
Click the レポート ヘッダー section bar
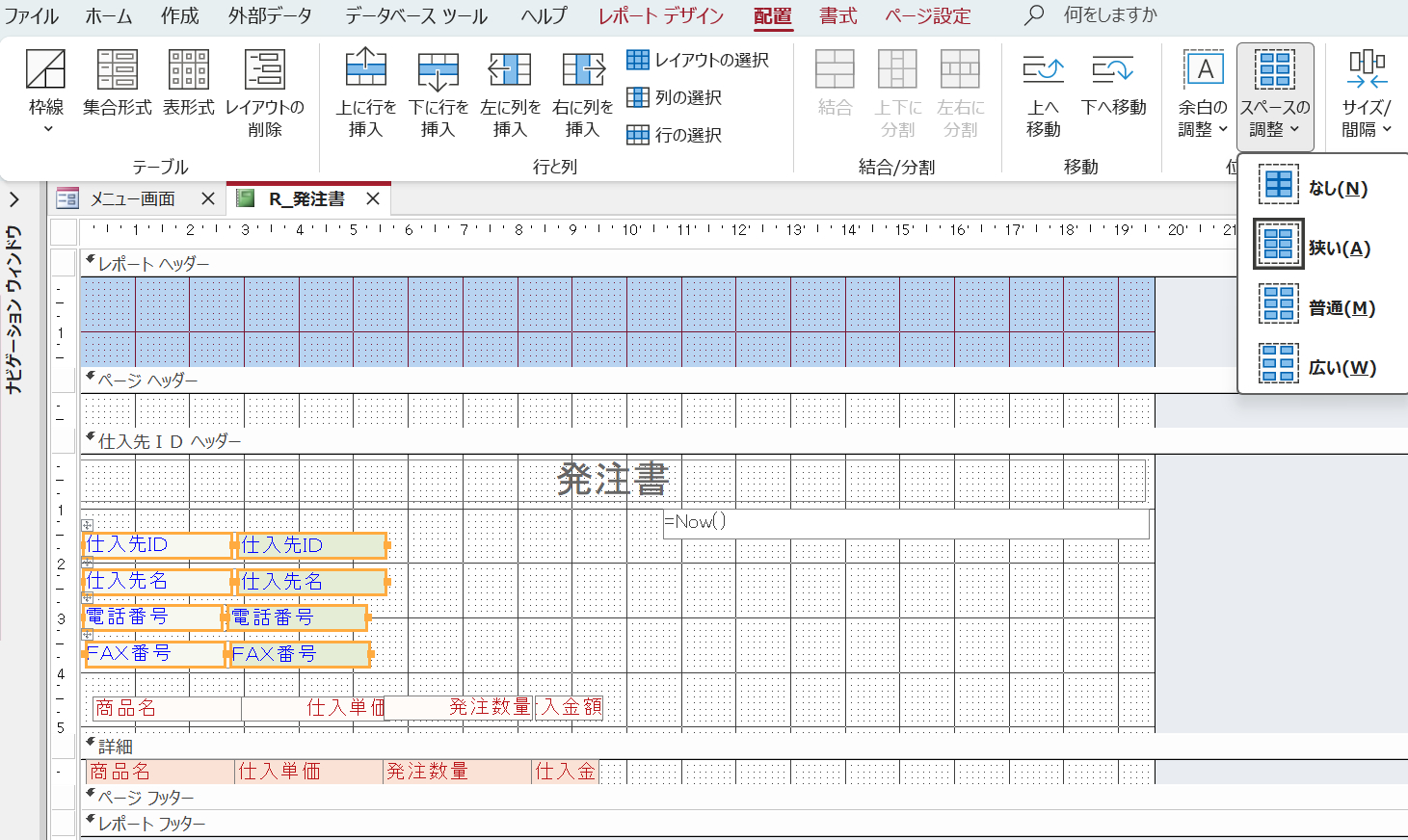[658, 264]
